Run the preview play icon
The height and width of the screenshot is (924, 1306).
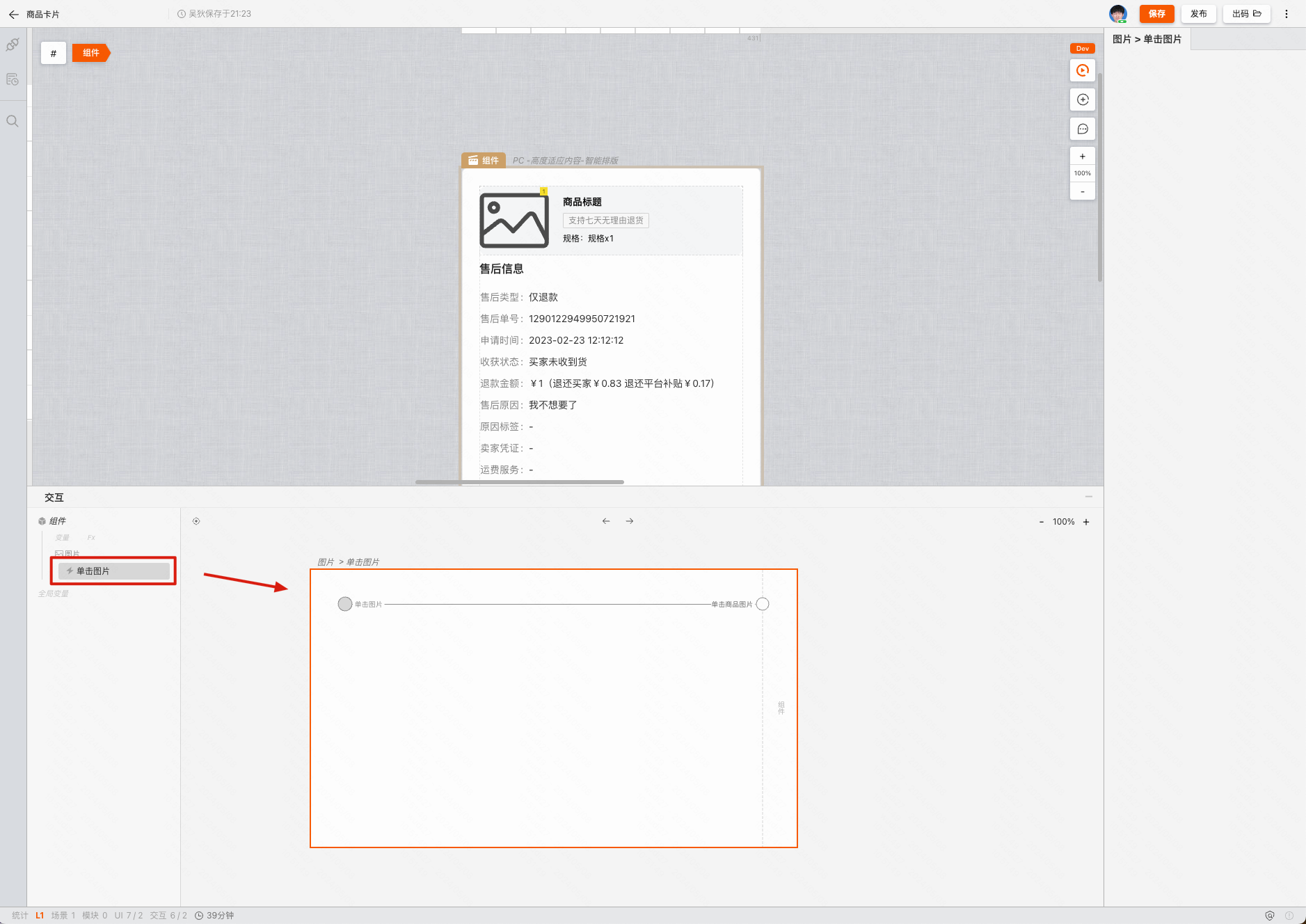(1083, 70)
